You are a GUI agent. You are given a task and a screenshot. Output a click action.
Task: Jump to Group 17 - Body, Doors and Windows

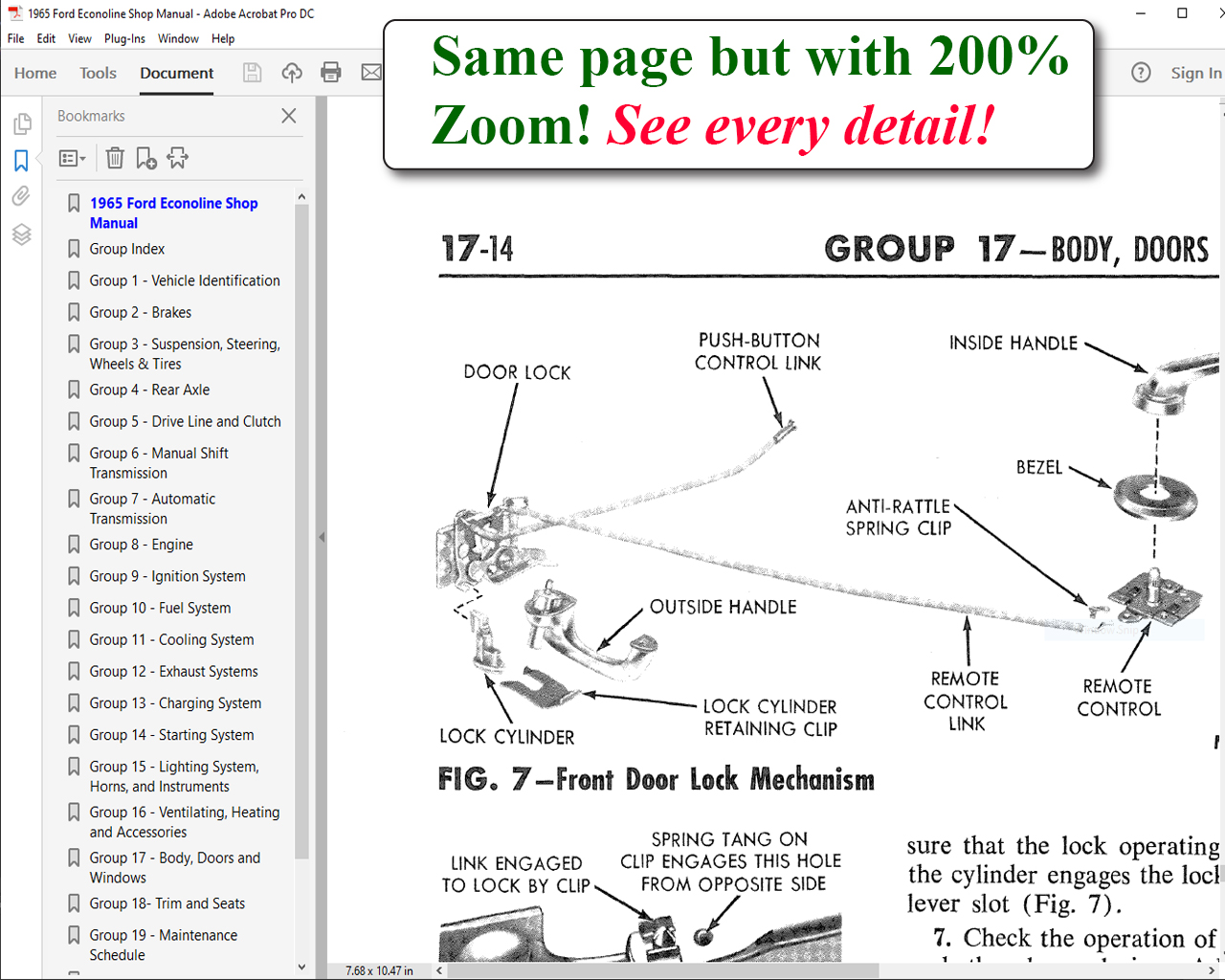[x=175, y=867]
